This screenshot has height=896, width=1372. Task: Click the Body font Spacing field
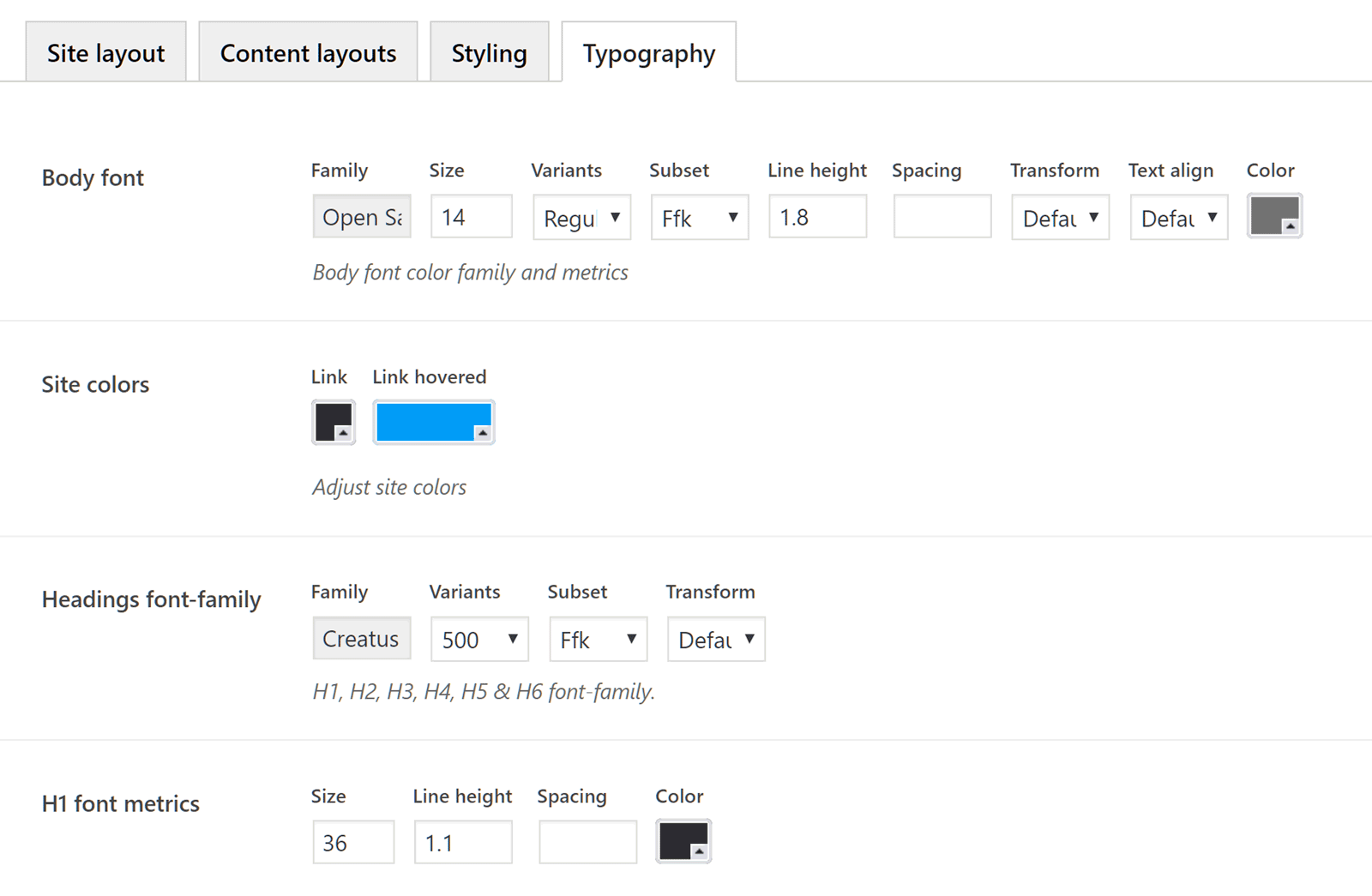(942, 217)
